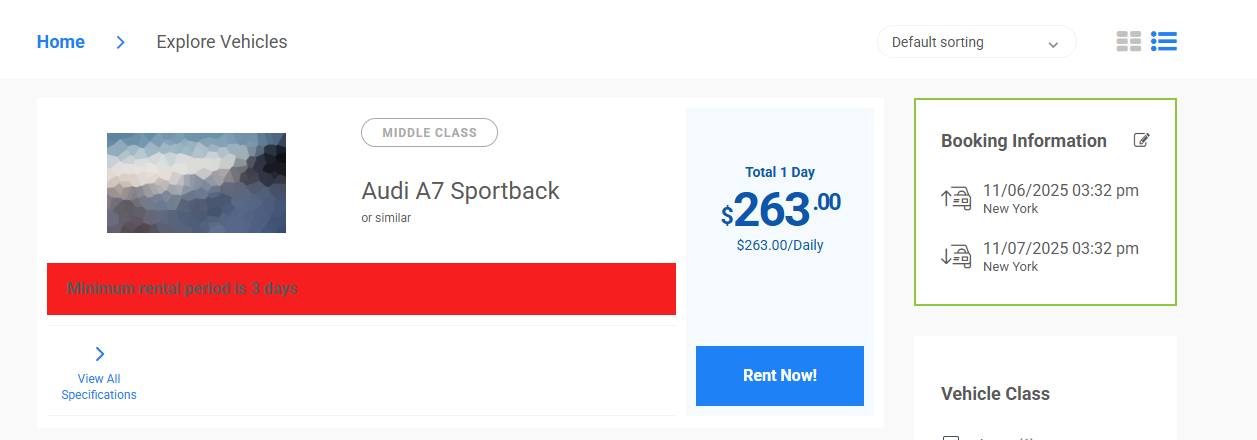This screenshot has width=1257, height=440.
Task: Click chevron above View All Specifications
Action: (99, 354)
